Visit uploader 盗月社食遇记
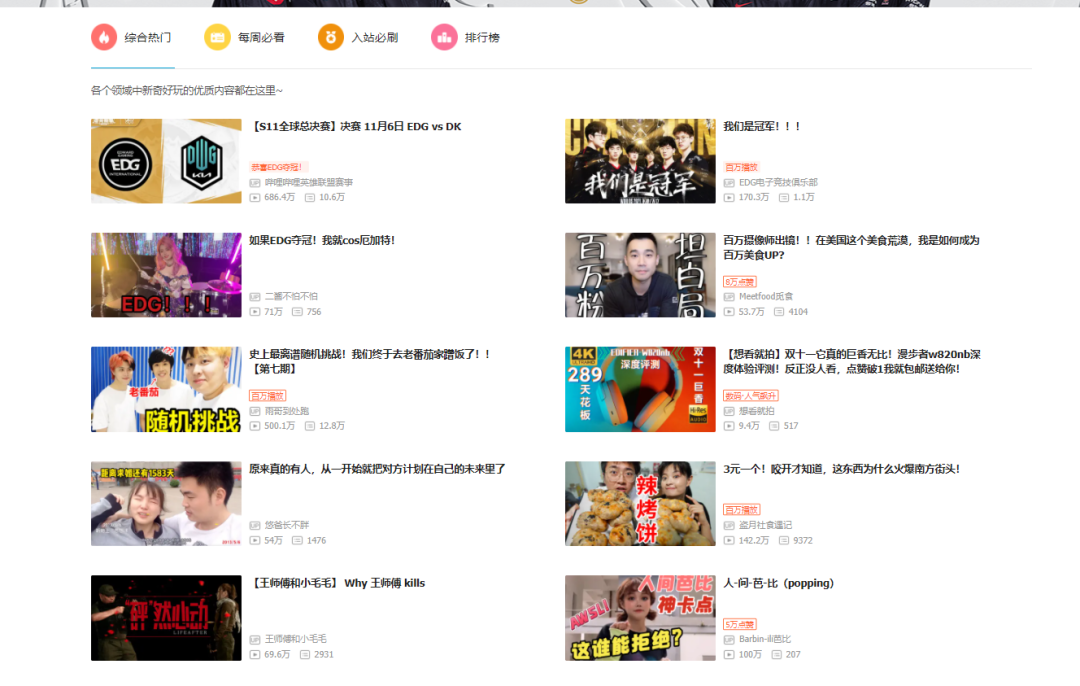The height and width of the screenshot is (686, 1080). [x=765, y=525]
